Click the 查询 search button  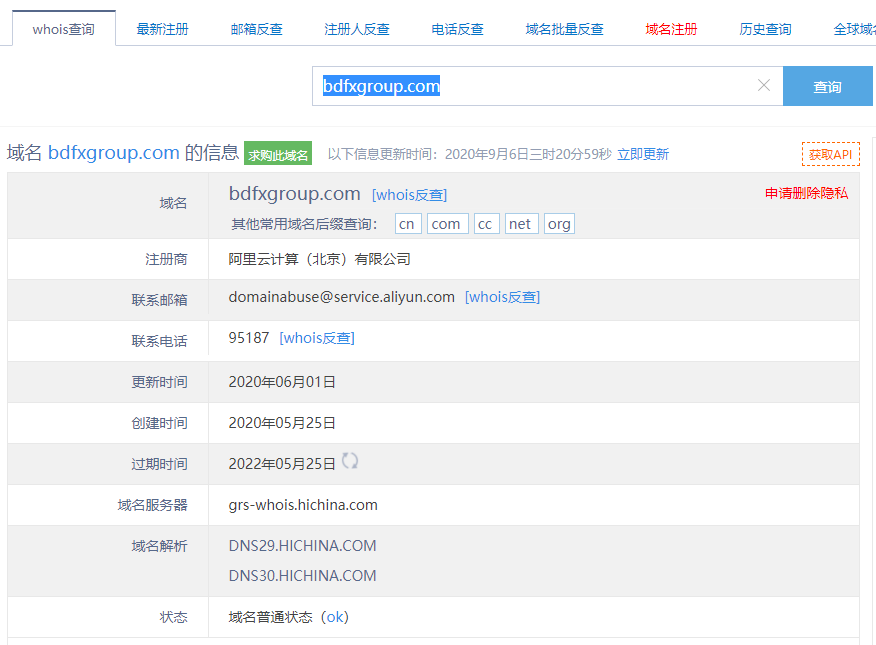tap(827, 87)
